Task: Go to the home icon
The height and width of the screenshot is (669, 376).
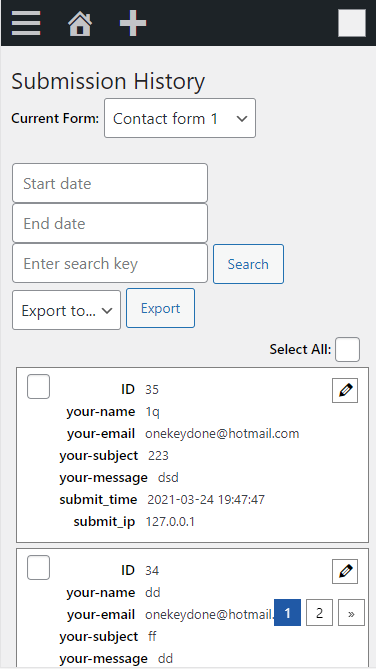Action: tap(80, 23)
